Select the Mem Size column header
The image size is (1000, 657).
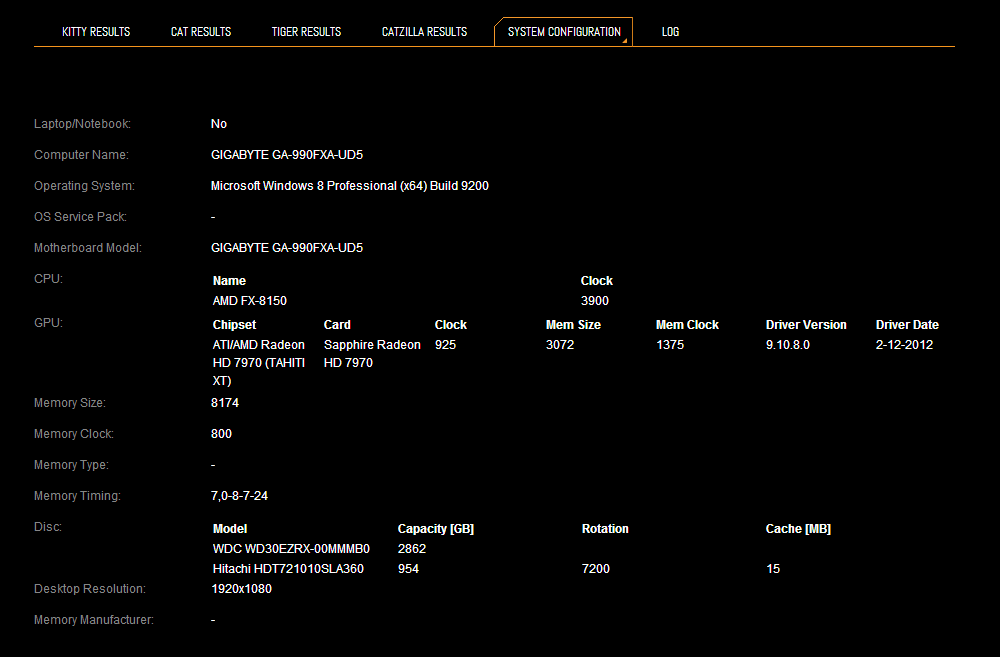[x=573, y=325]
